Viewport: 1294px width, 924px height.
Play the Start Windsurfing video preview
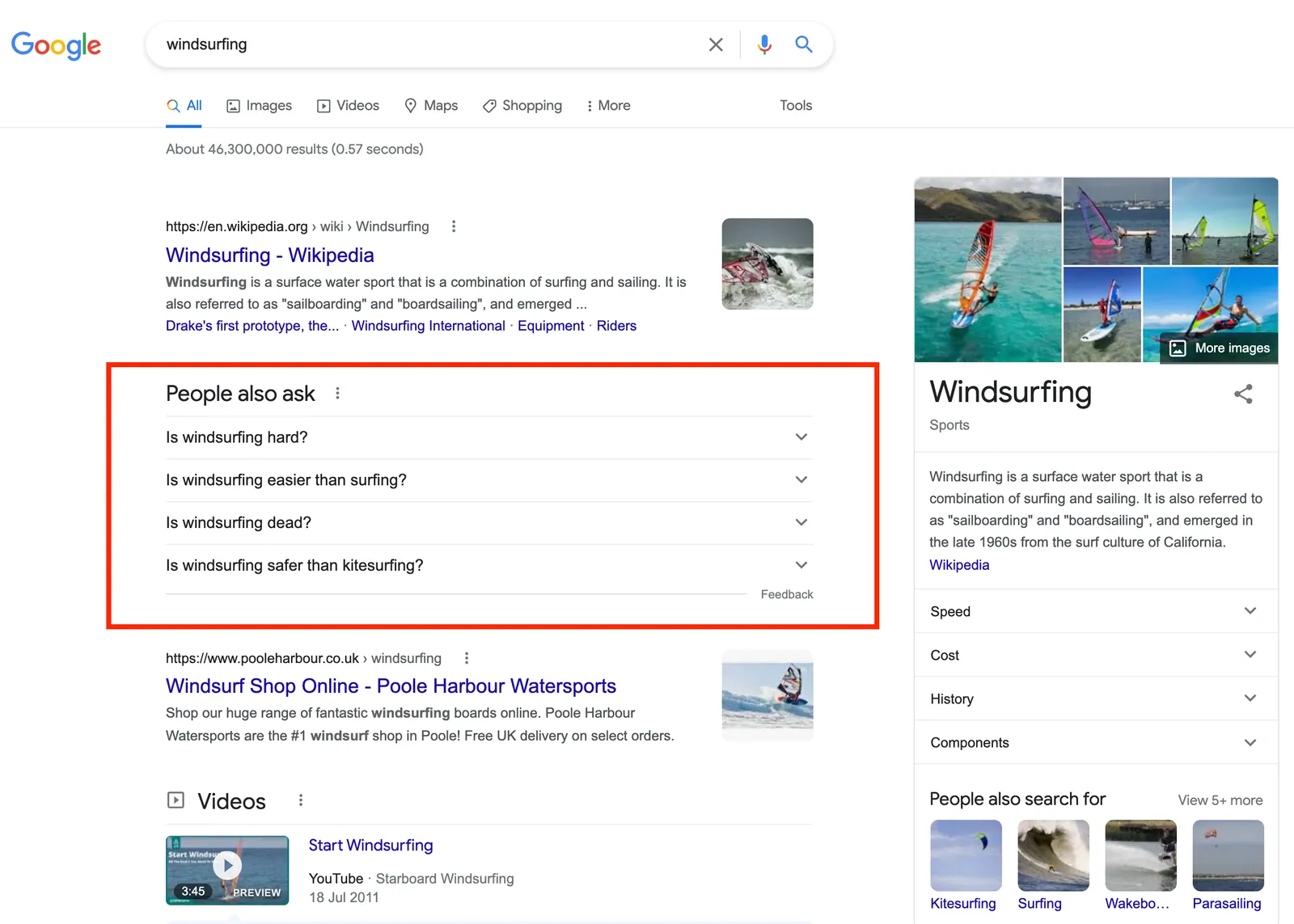pyautogui.click(x=227, y=870)
